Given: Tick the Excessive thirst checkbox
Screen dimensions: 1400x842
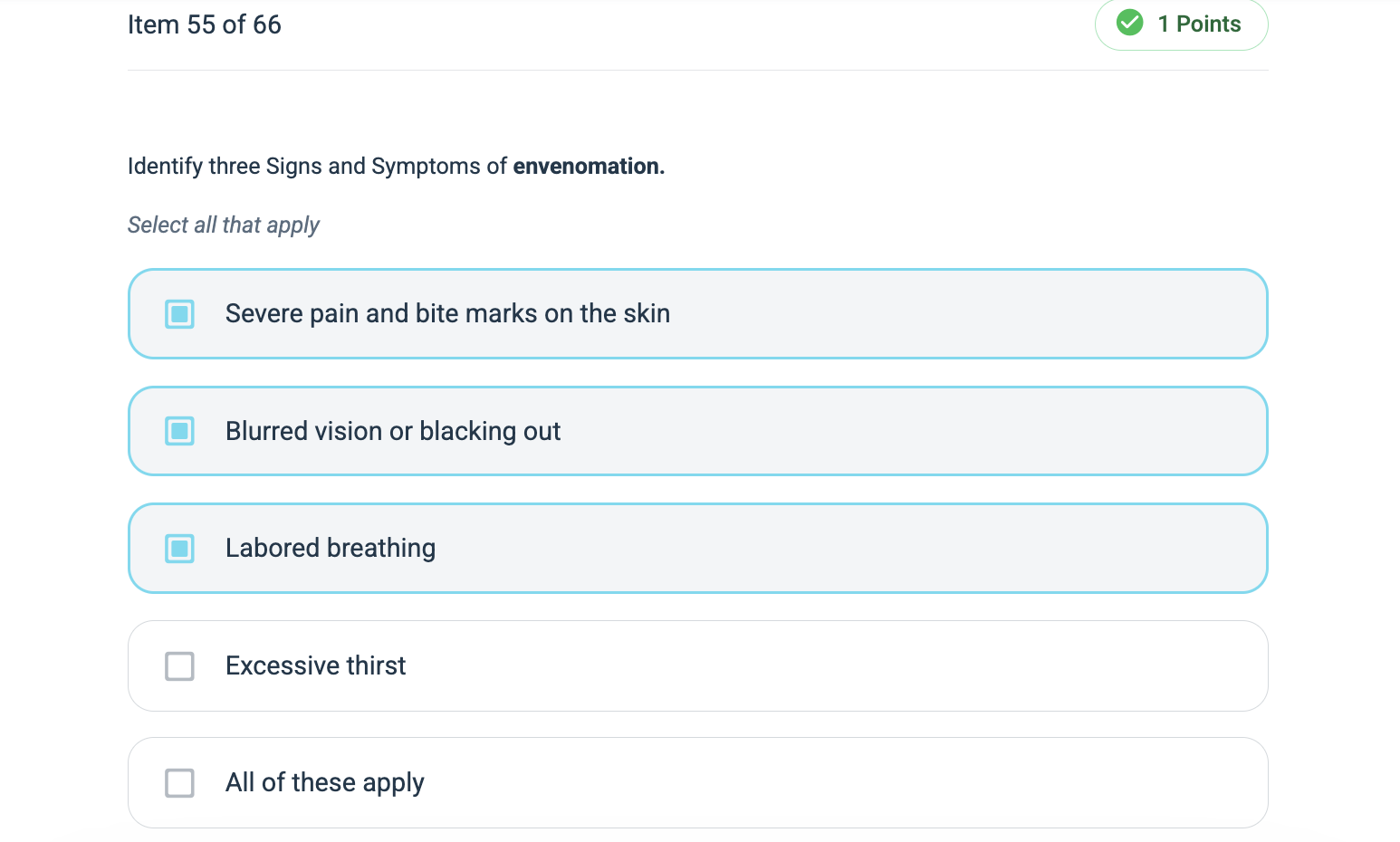Looking at the screenshot, I should tap(179, 666).
